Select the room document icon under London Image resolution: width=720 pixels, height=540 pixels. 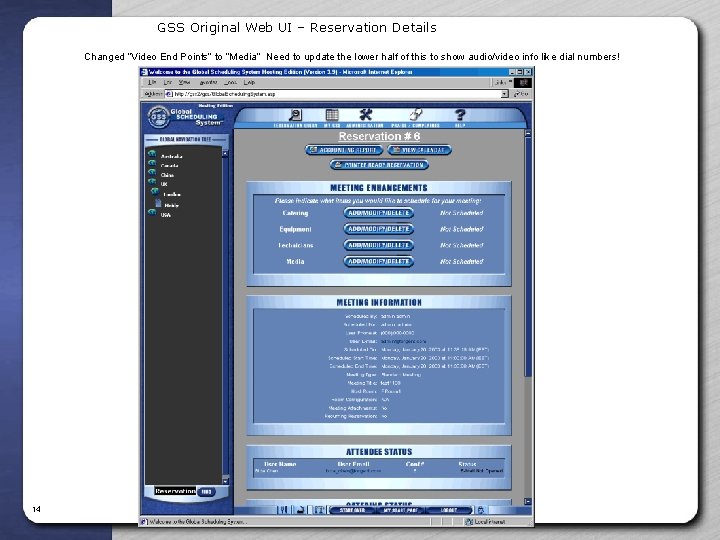[x=158, y=203]
